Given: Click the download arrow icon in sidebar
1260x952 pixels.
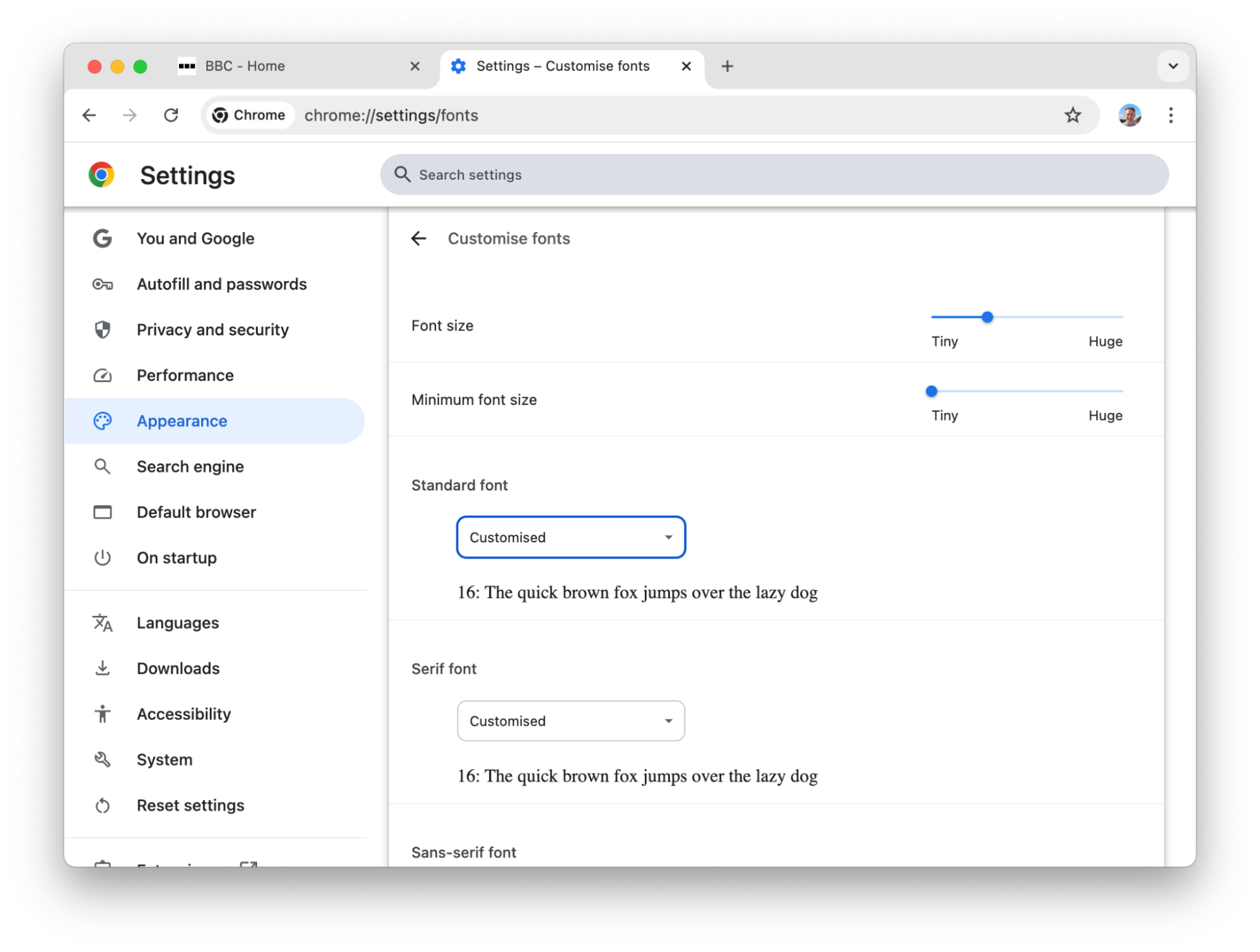Looking at the screenshot, I should (103, 668).
